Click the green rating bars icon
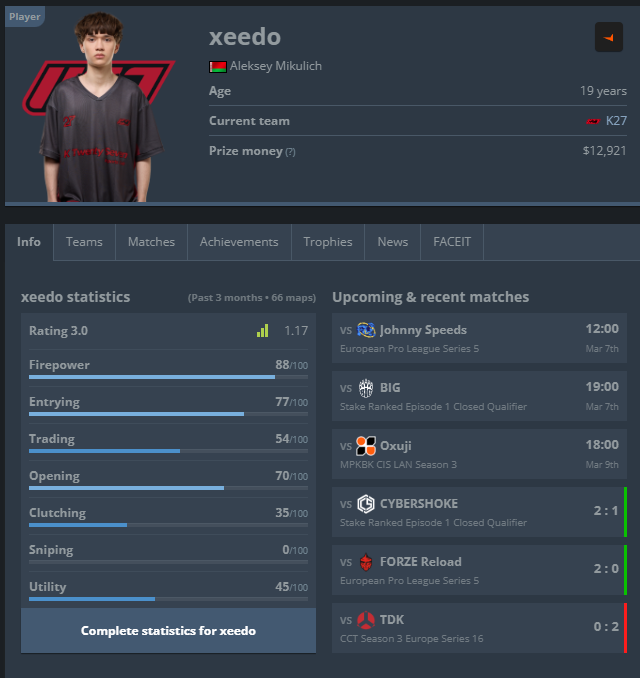The width and height of the screenshot is (640, 678). click(x=262, y=331)
